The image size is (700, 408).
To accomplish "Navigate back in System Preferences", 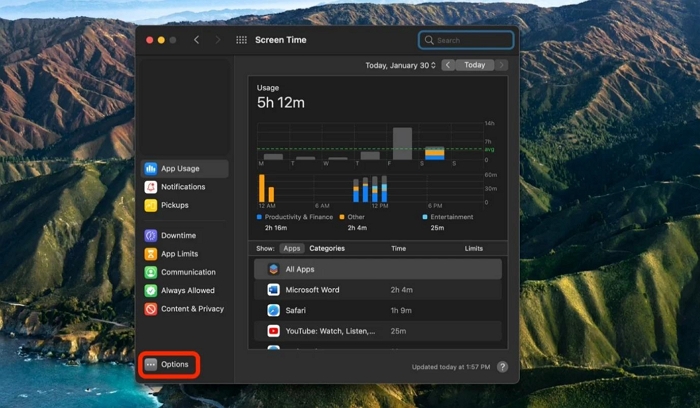I will [196, 40].
